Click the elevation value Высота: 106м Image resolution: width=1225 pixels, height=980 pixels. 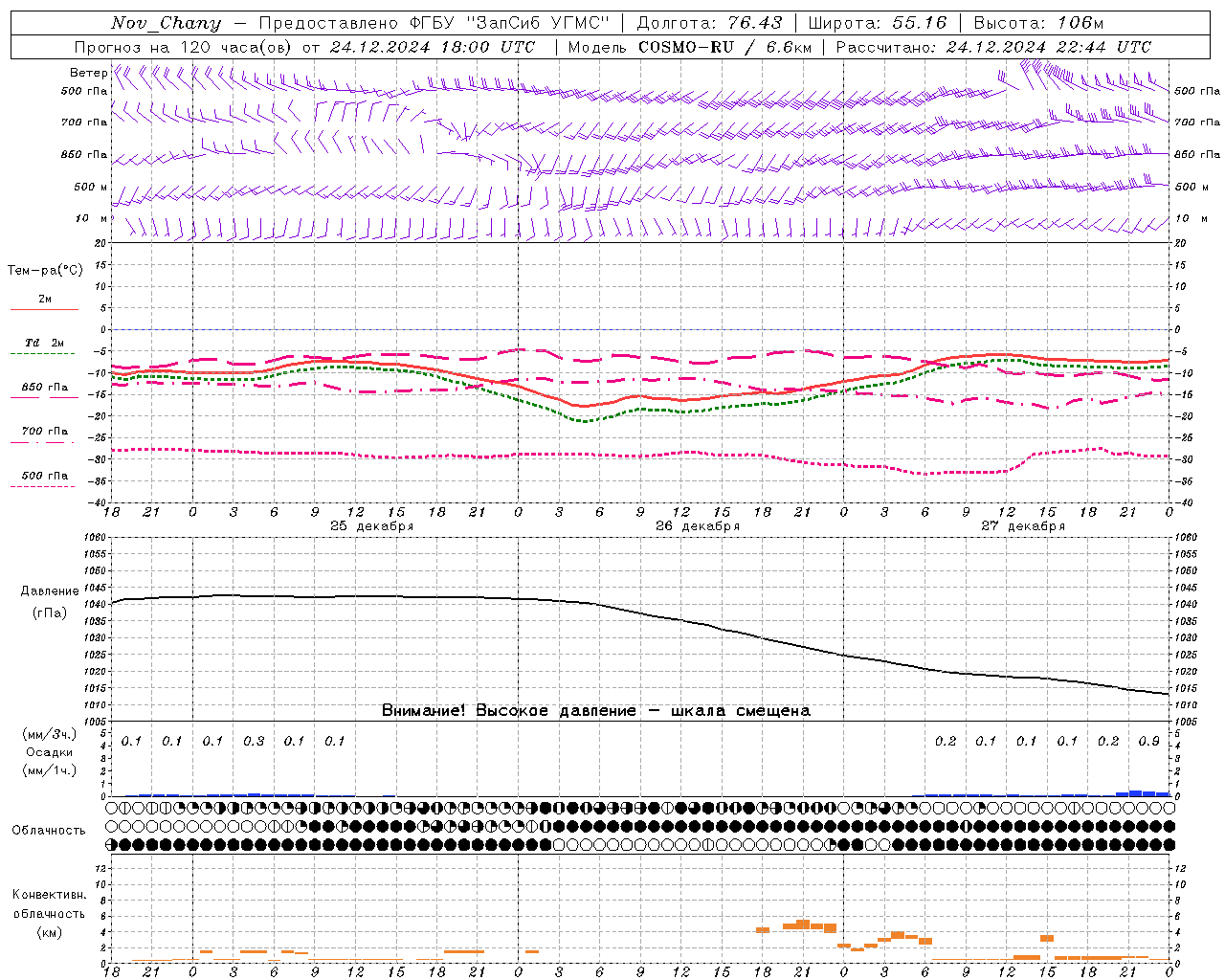(1038, 23)
